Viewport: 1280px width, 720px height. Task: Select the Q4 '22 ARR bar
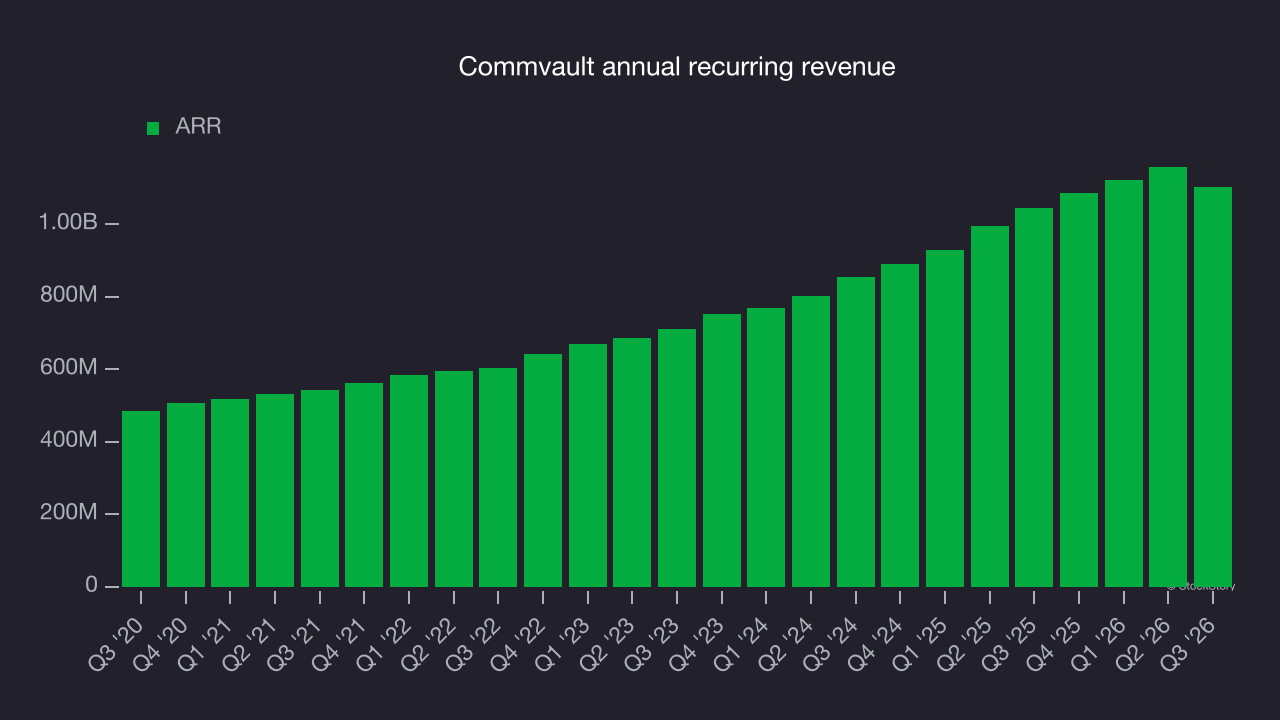click(x=543, y=470)
